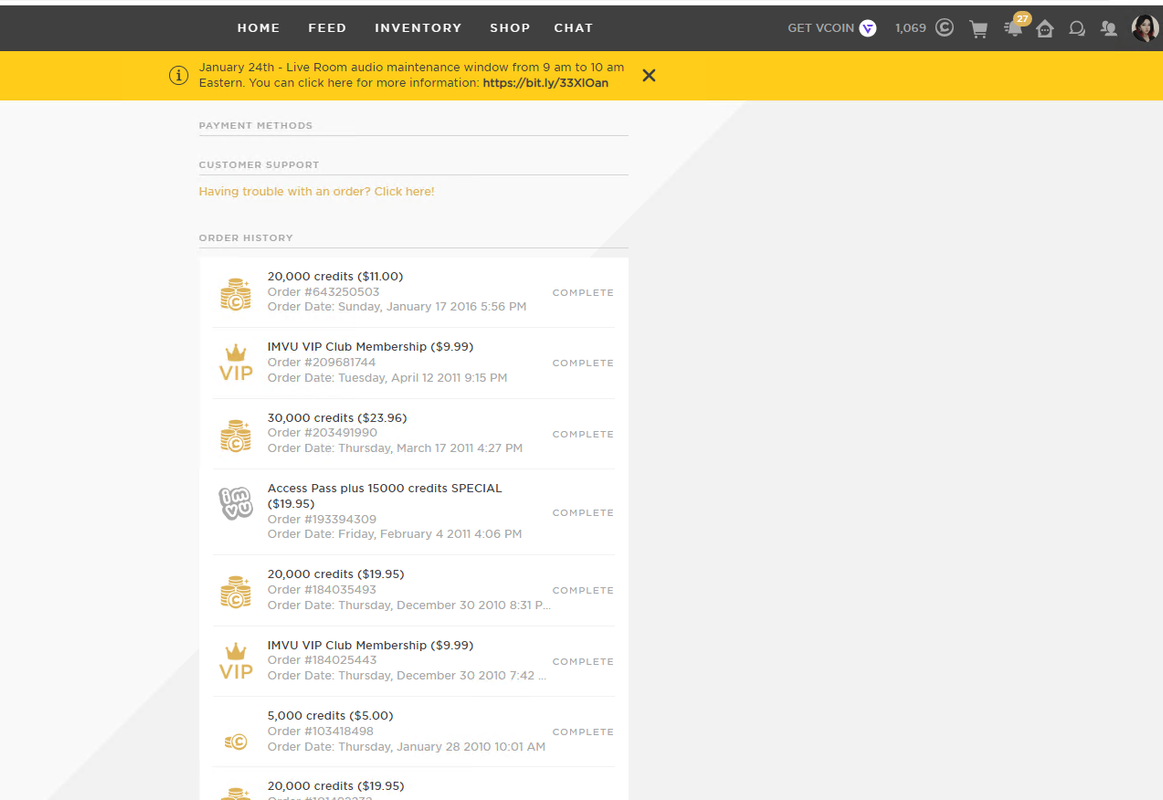The image size is (1163, 800).
Task: Click the IMVU logo icon for Access Pass order
Action: tap(236, 503)
